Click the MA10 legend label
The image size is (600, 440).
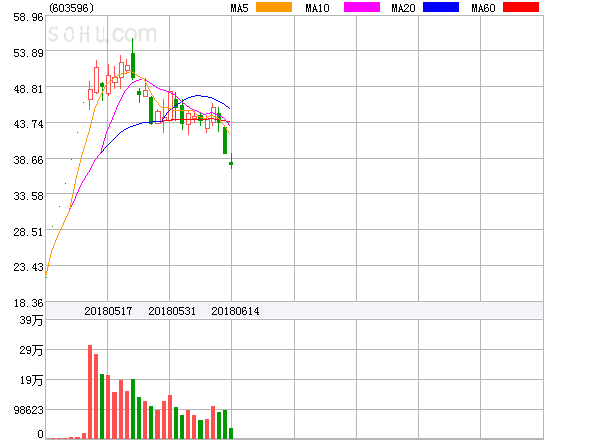pos(317,8)
